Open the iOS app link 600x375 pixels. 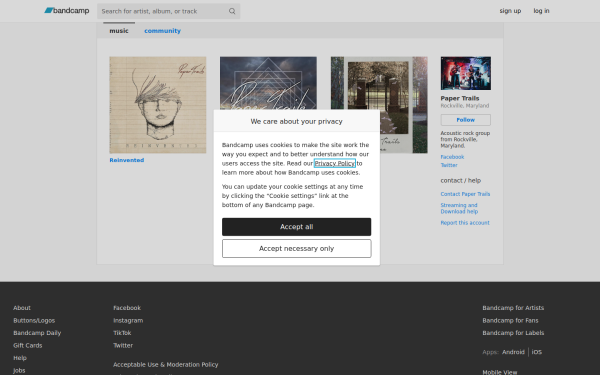tap(536, 352)
